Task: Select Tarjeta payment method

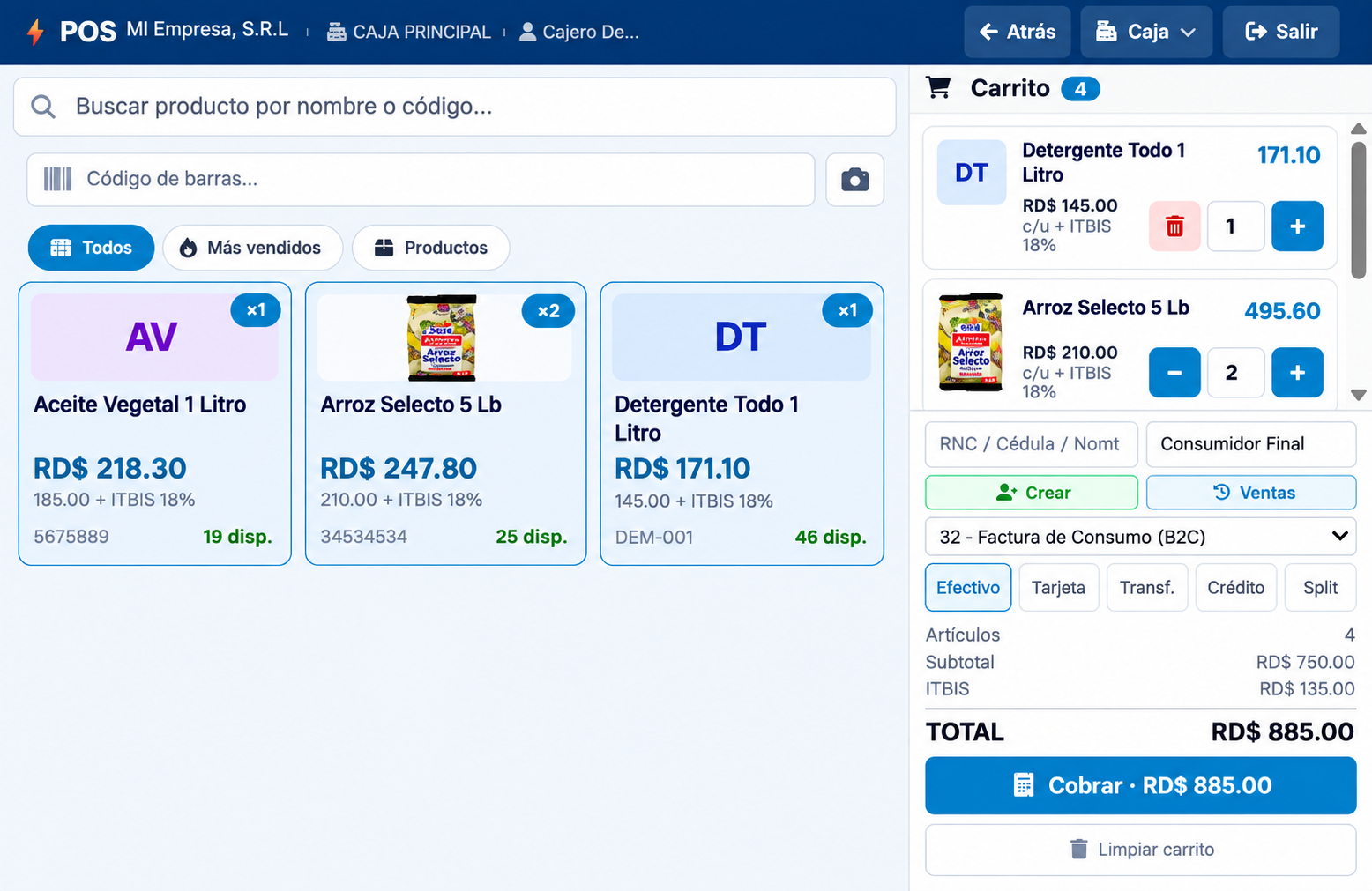Action: coord(1058,588)
